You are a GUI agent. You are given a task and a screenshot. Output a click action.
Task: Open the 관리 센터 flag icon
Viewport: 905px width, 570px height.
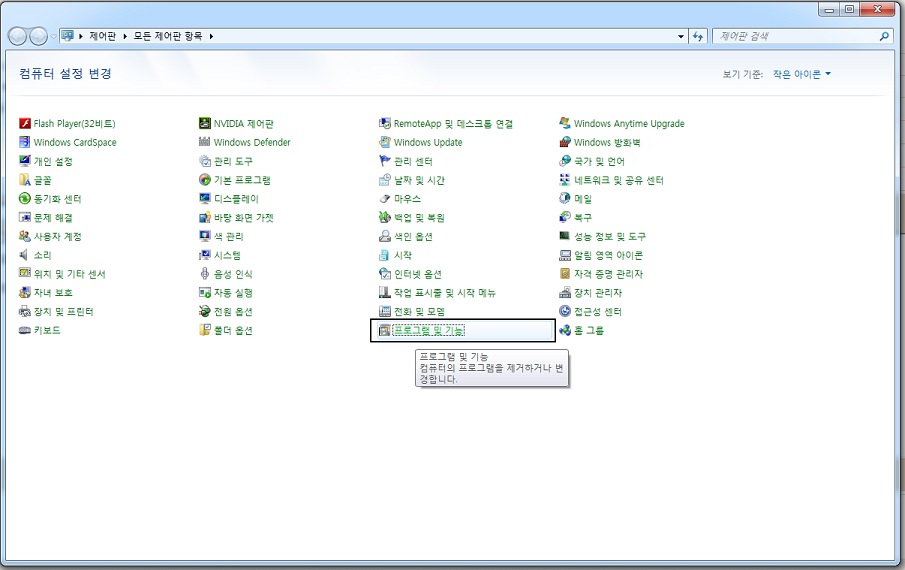click(x=385, y=161)
